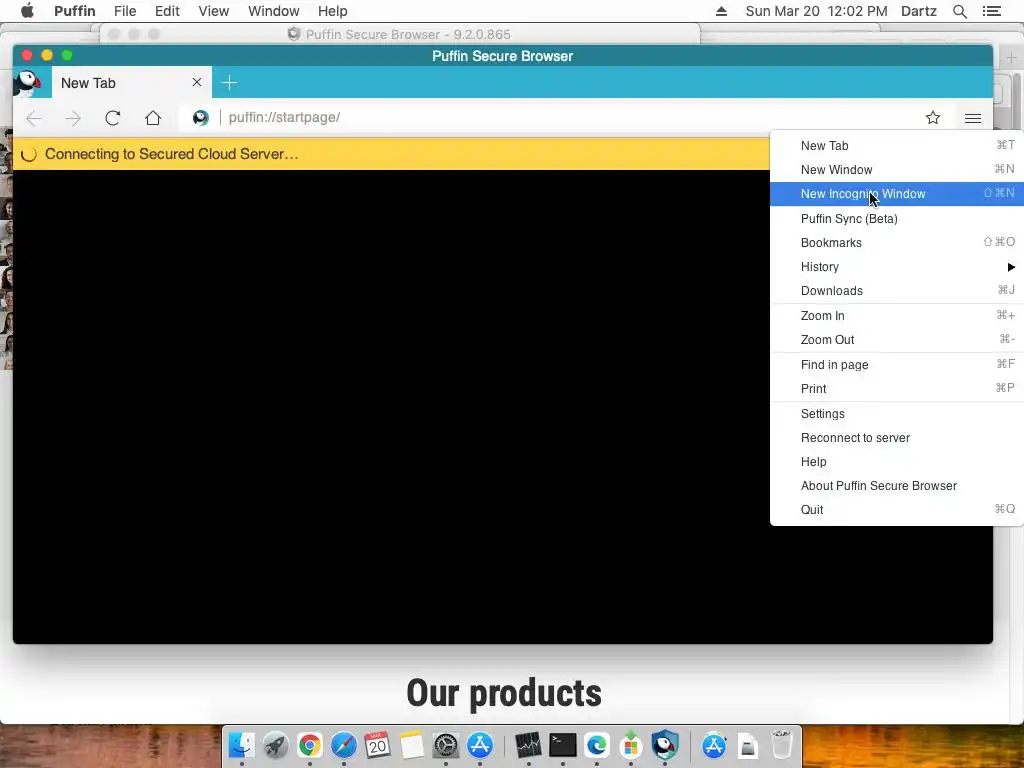Screen dimensions: 1024x768
Task: Open Help in the dropdown menu
Action: pyautogui.click(x=897, y=462)
